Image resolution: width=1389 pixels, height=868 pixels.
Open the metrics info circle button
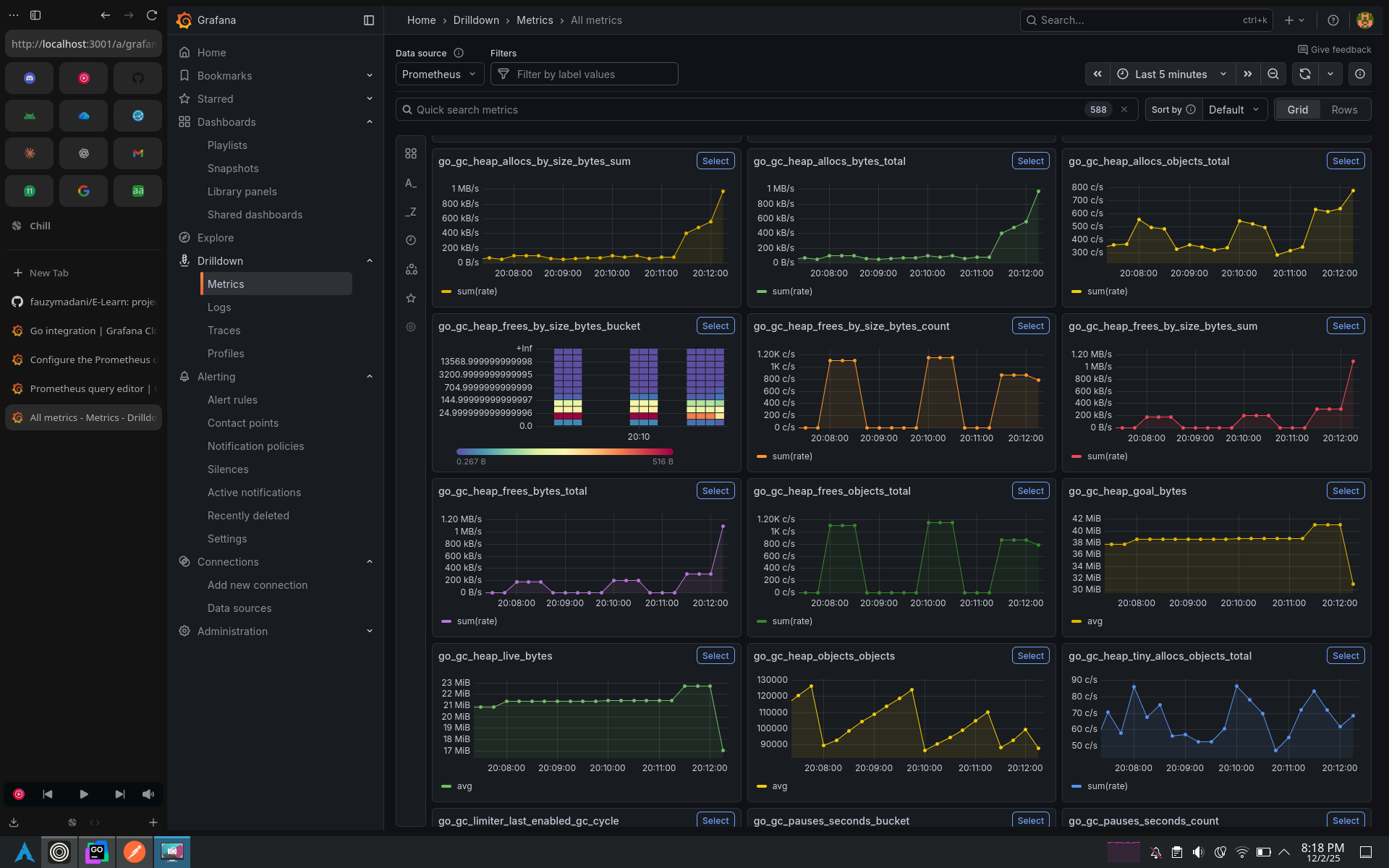pyautogui.click(x=1360, y=74)
